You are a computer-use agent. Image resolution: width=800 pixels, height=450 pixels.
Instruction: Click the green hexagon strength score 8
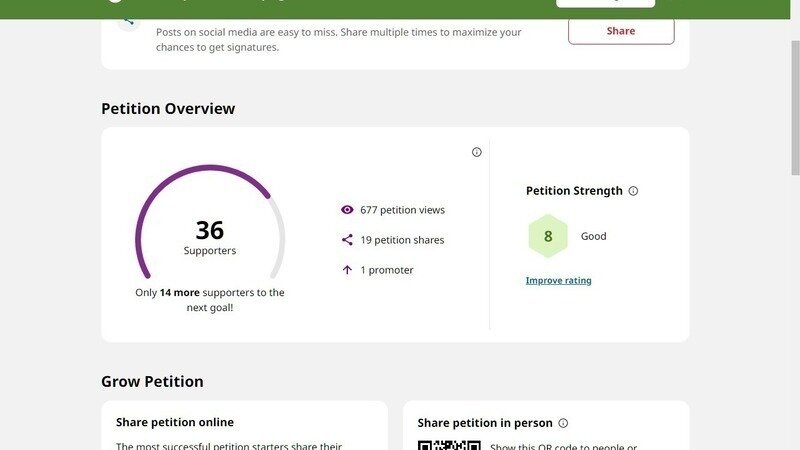click(547, 237)
